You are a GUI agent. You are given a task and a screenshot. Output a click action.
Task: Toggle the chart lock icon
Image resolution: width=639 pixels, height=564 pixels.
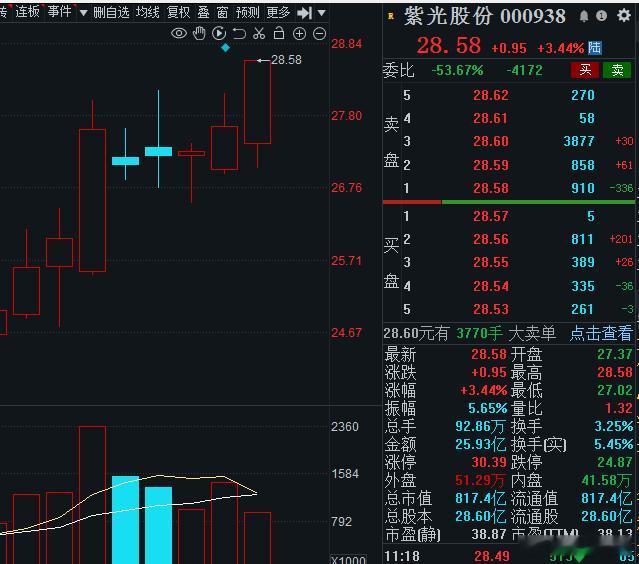pyautogui.click(x=279, y=33)
